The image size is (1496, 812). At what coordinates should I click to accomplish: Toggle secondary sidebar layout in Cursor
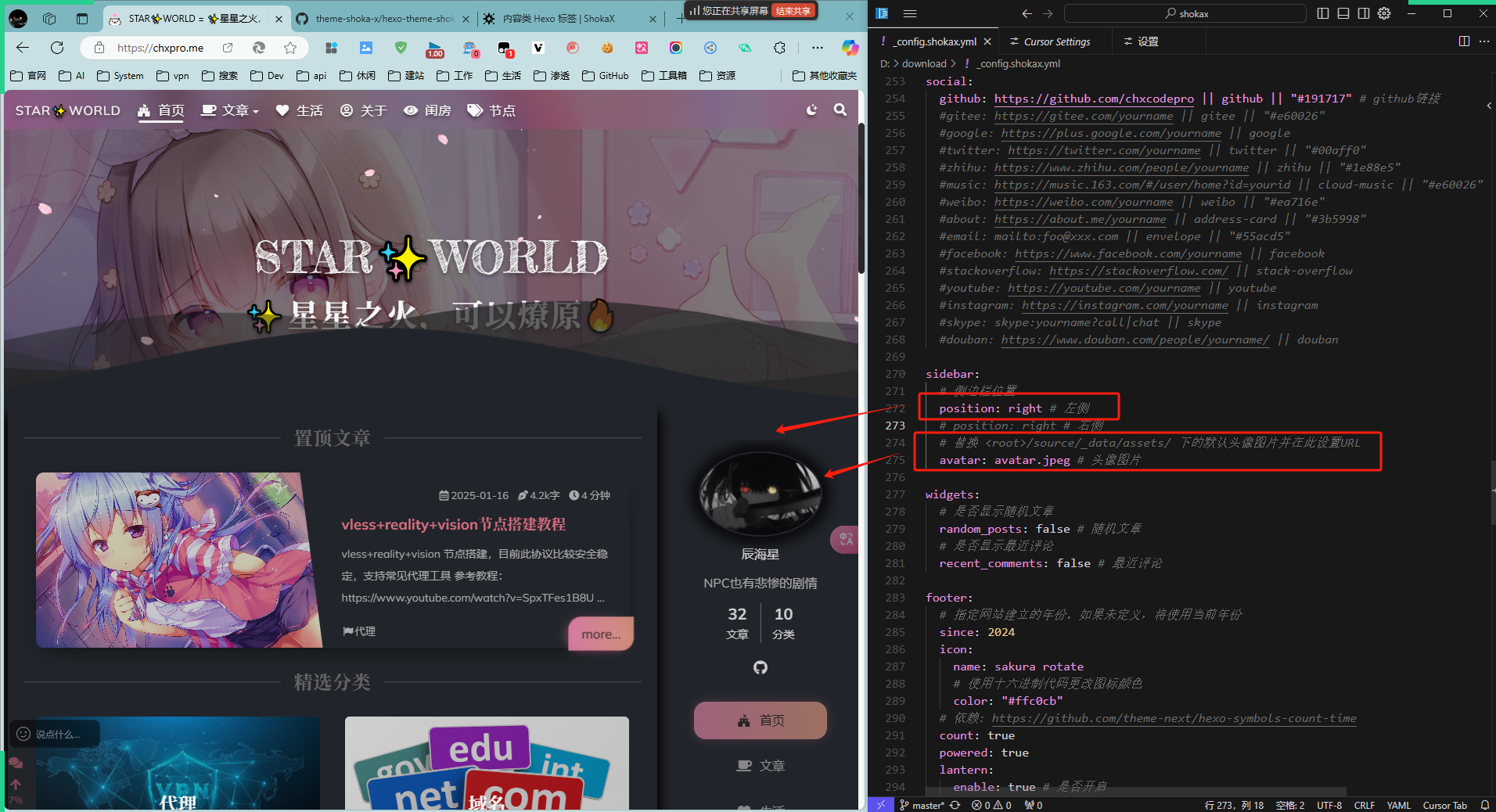(x=1364, y=13)
